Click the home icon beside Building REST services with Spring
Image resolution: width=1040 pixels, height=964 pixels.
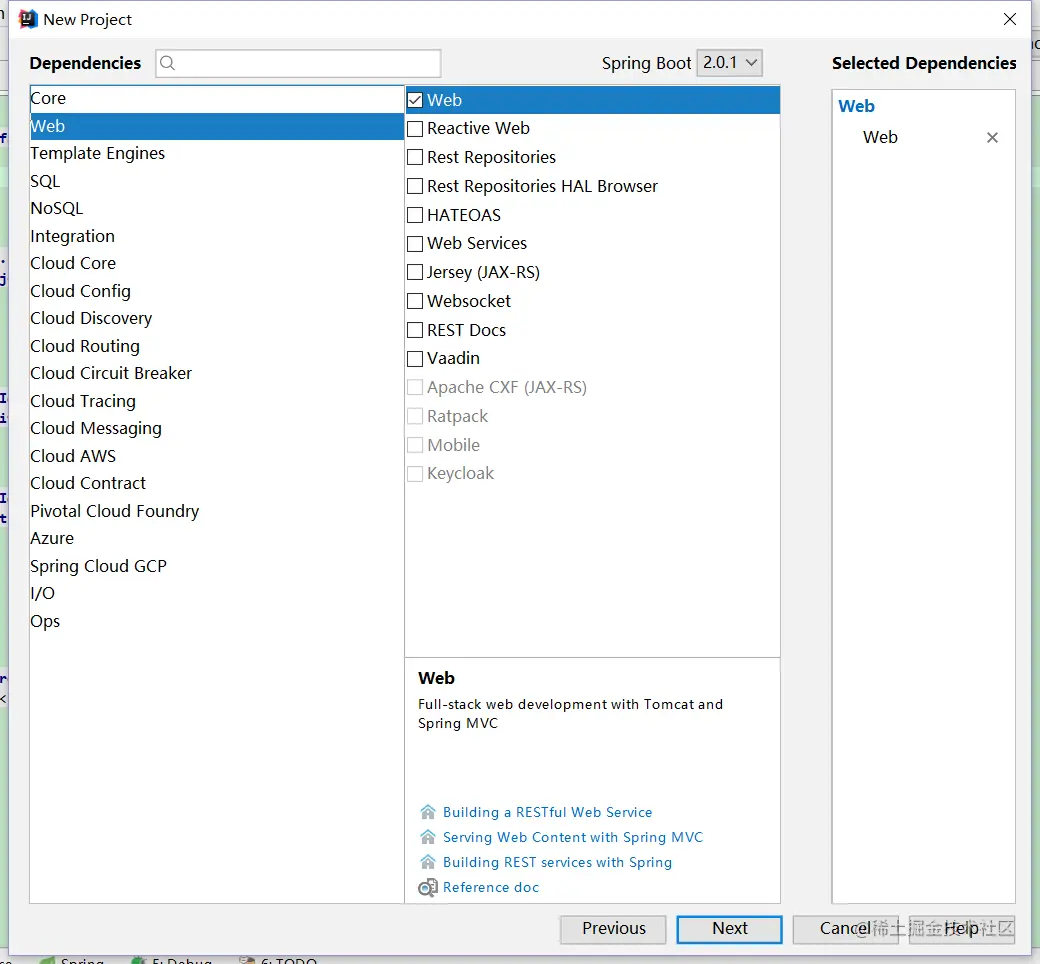[x=428, y=862]
